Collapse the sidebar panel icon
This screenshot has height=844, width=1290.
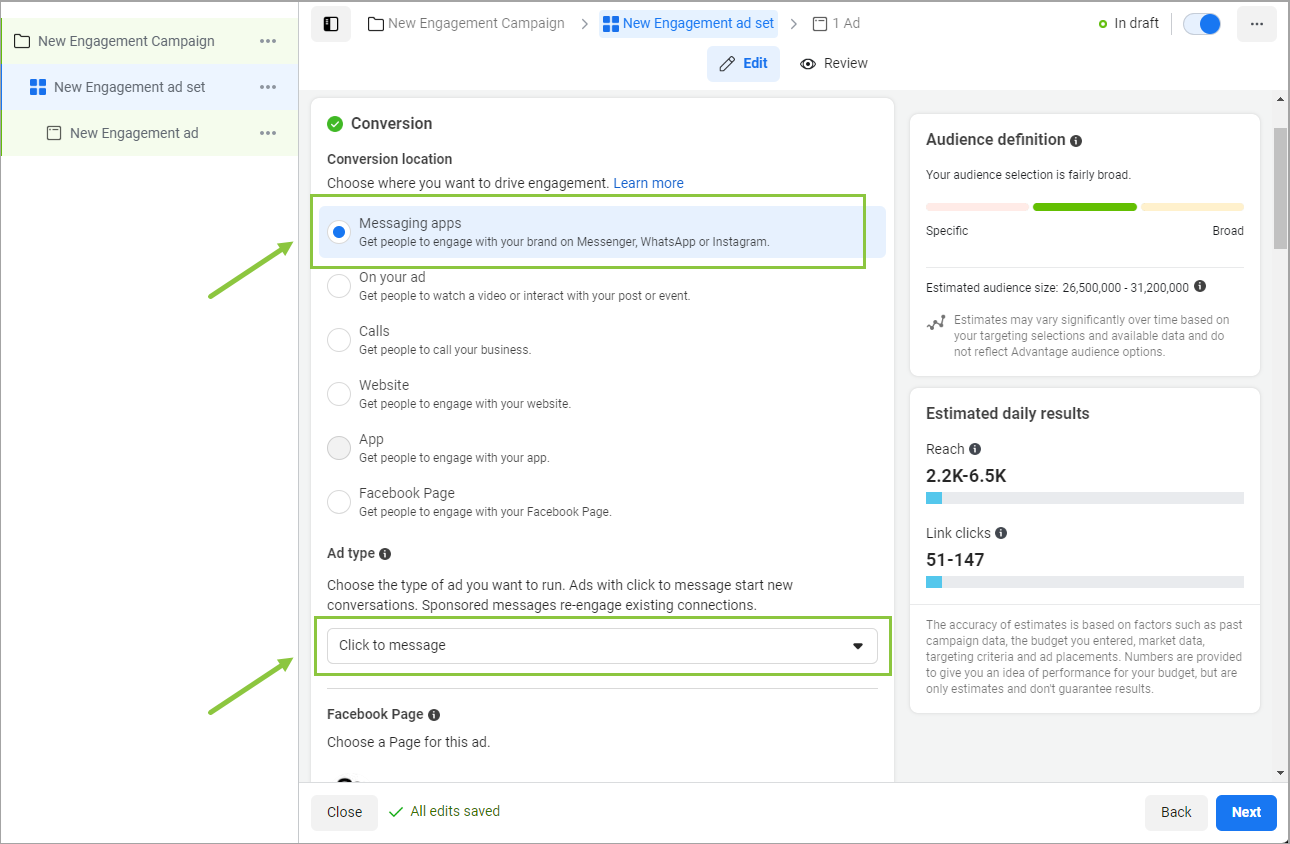click(x=331, y=23)
